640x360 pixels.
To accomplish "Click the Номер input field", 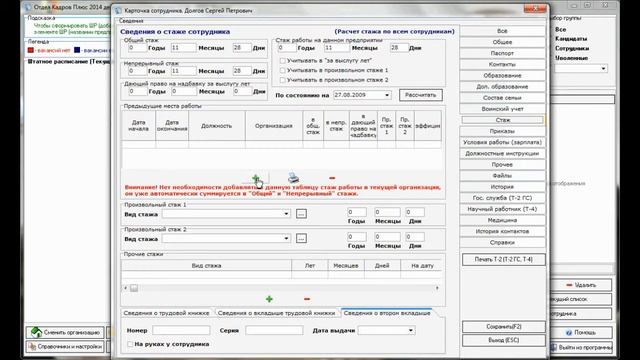I will click(x=181, y=330).
